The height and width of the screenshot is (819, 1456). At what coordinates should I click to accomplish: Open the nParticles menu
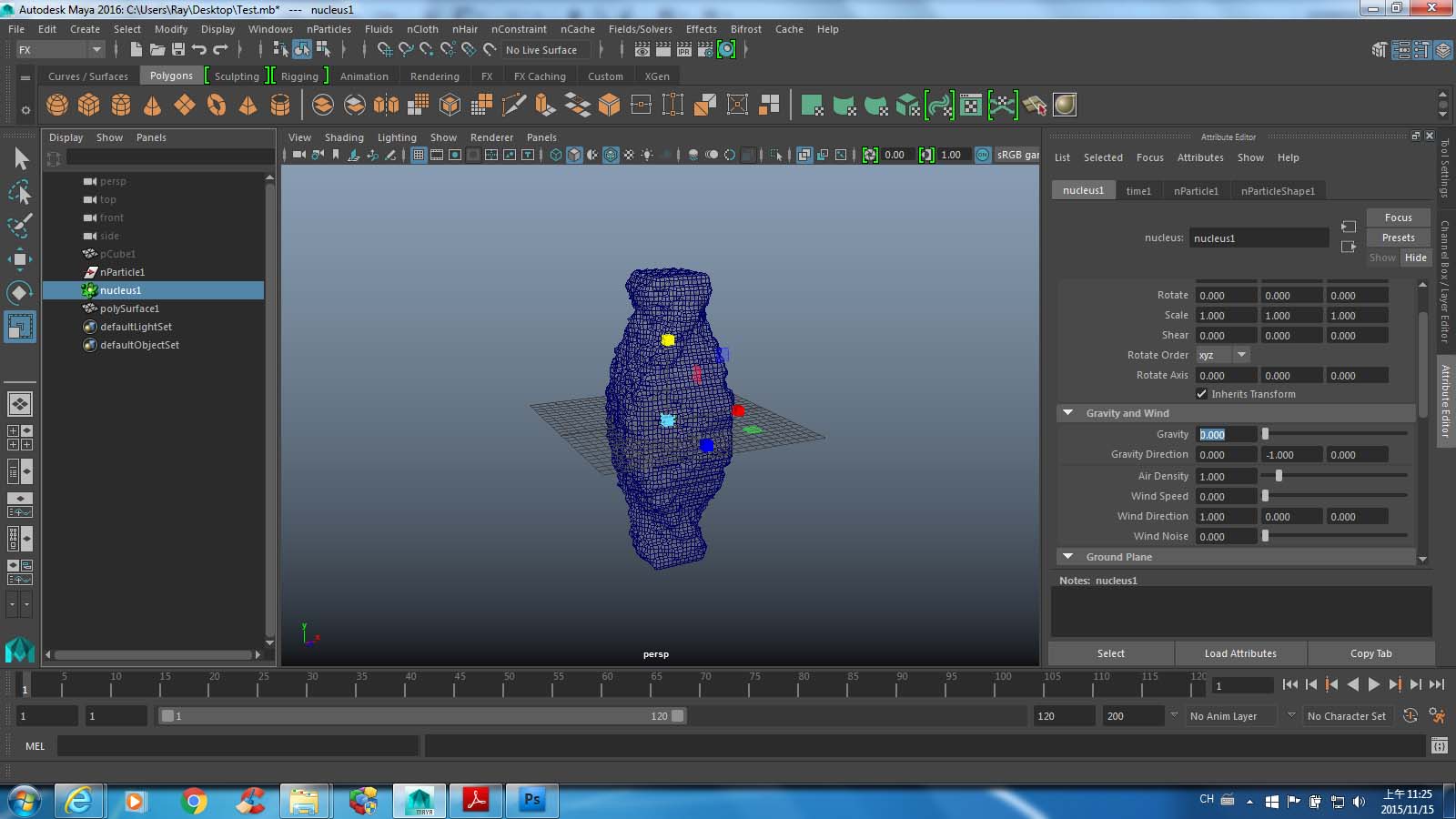[x=329, y=28]
